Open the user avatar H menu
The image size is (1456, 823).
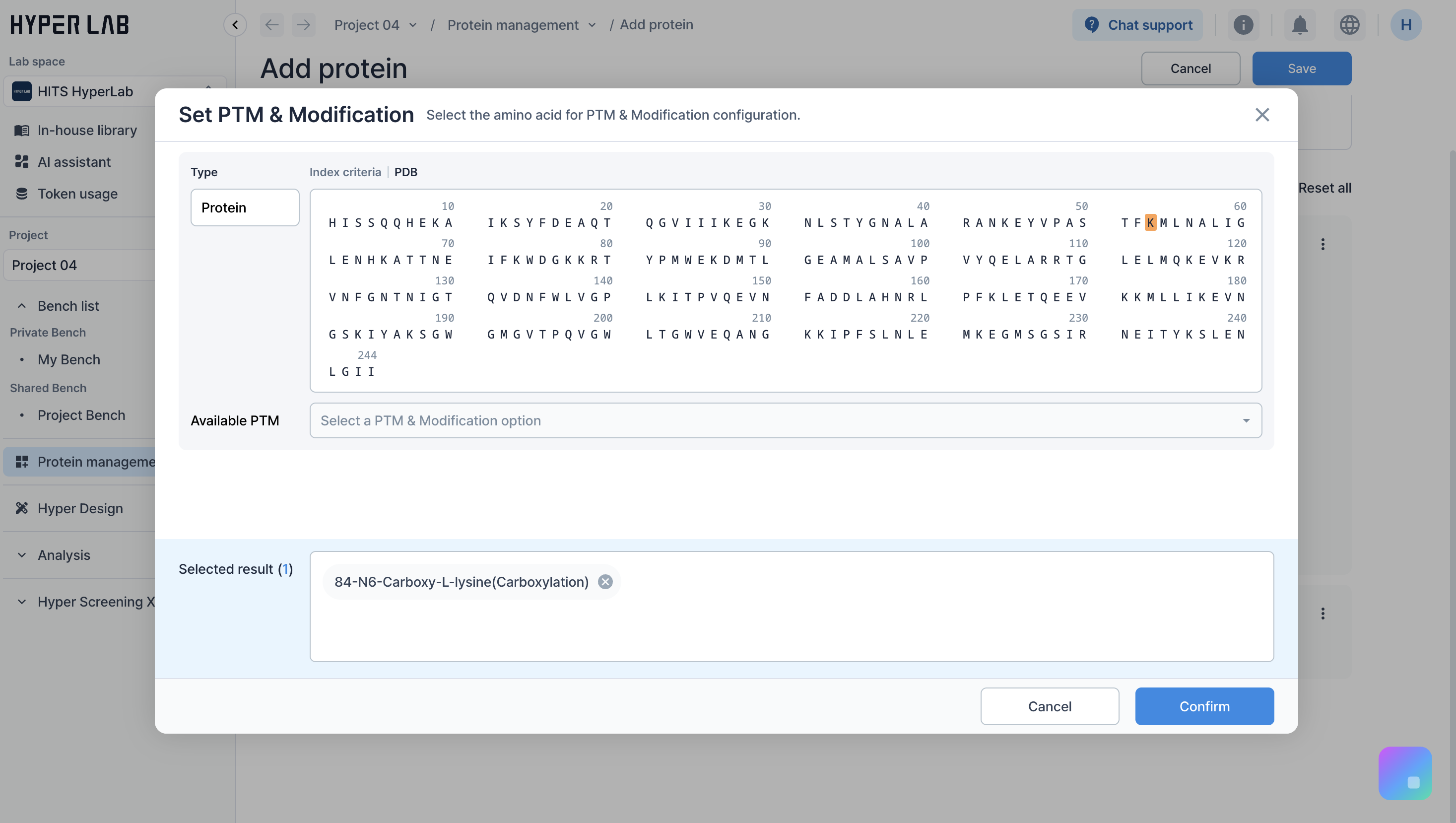tap(1406, 25)
